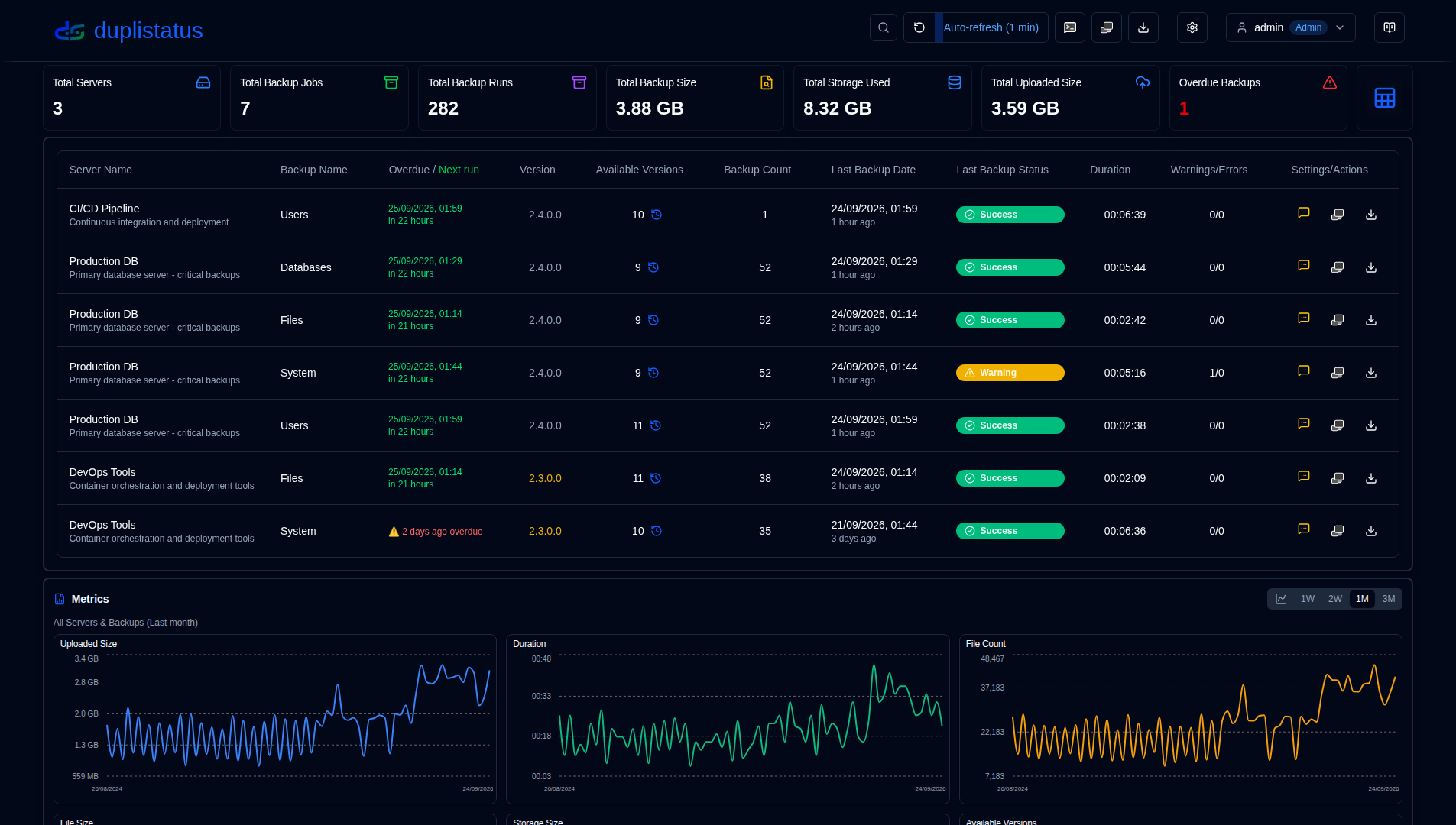Click the header download icon
The image size is (1456, 825).
[x=1143, y=27]
